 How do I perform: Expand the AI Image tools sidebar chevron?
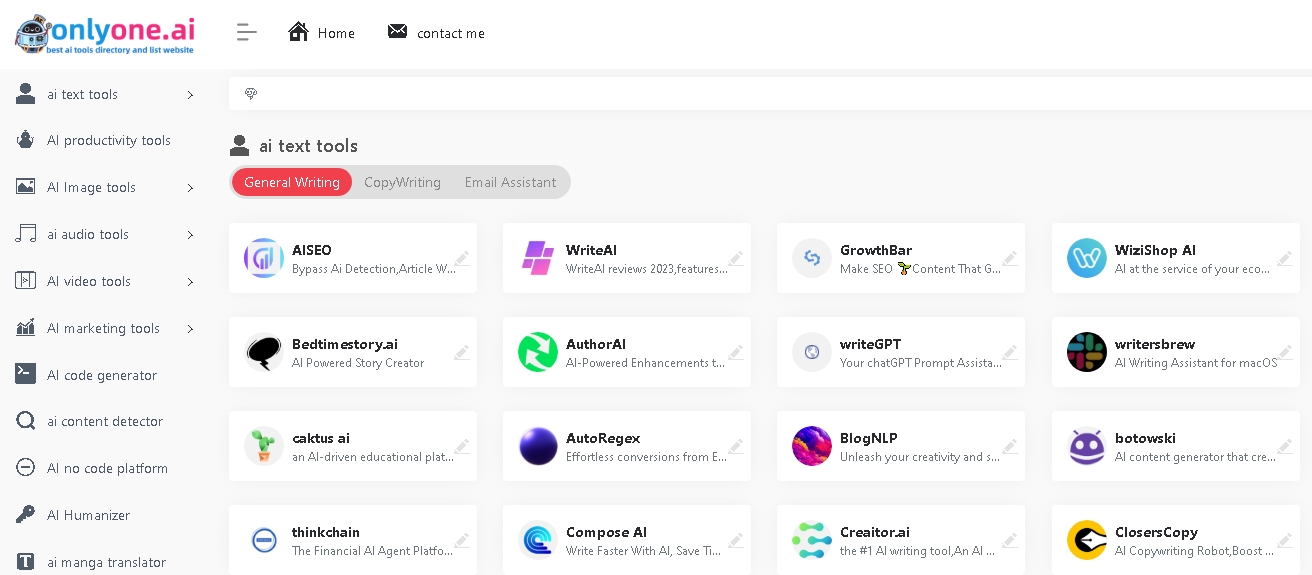tap(190, 188)
